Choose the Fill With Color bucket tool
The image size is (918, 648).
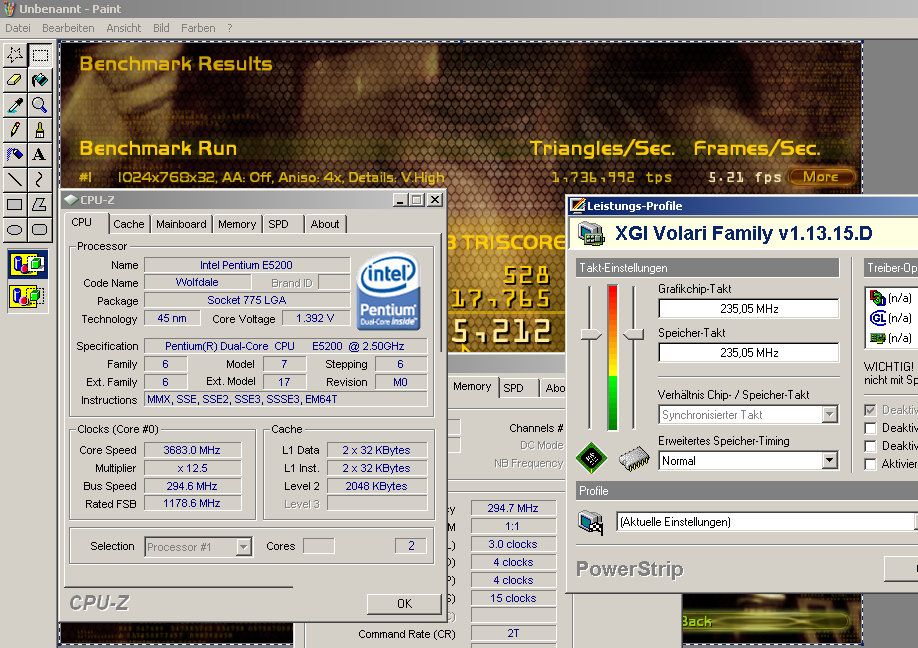coord(40,80)
